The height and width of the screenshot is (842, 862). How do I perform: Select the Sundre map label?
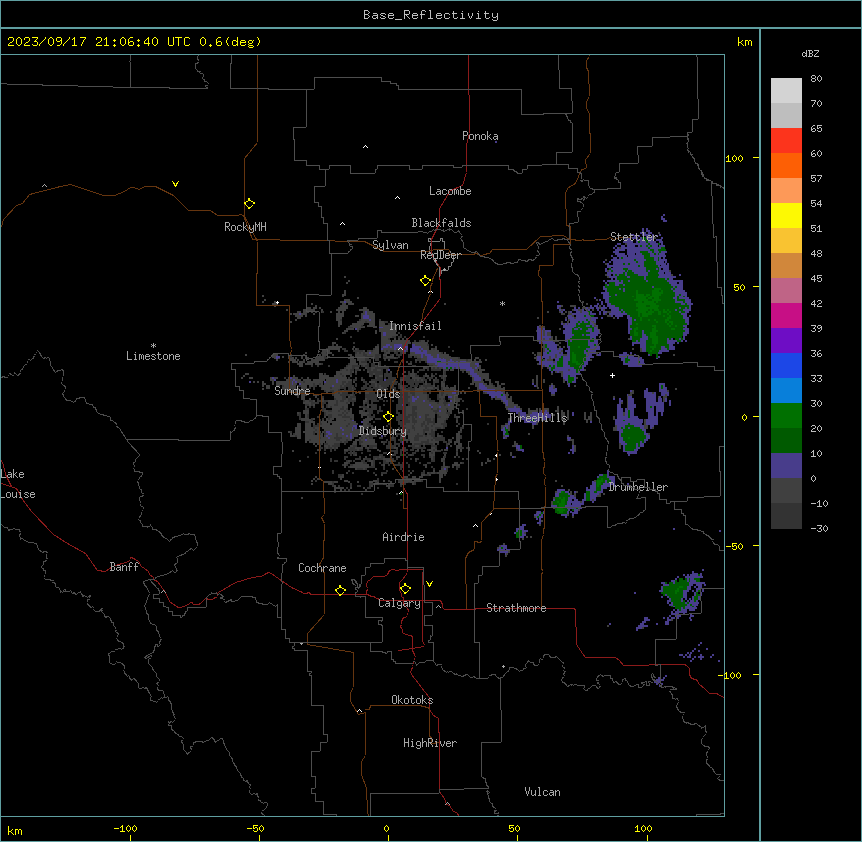292,391
